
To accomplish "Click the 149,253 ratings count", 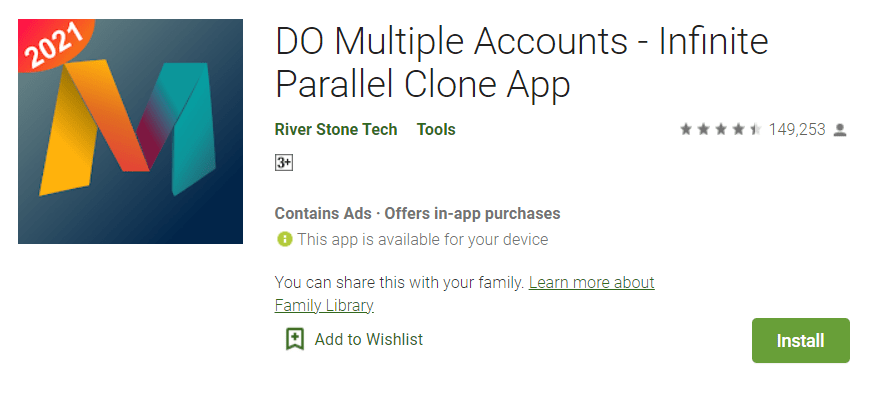I will pos(797,130).
